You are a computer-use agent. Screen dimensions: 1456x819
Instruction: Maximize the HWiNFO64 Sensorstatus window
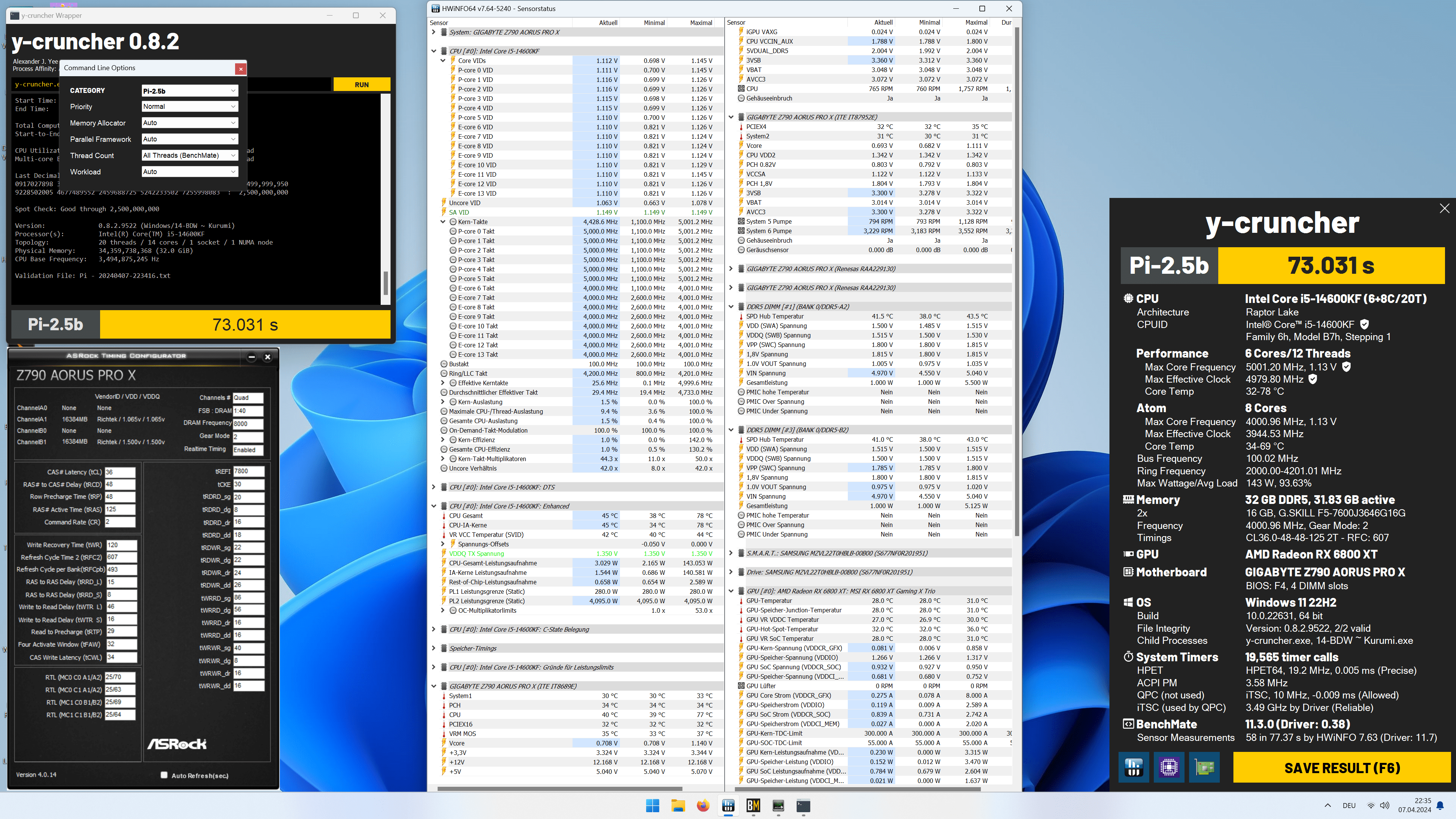coord(982,8)
